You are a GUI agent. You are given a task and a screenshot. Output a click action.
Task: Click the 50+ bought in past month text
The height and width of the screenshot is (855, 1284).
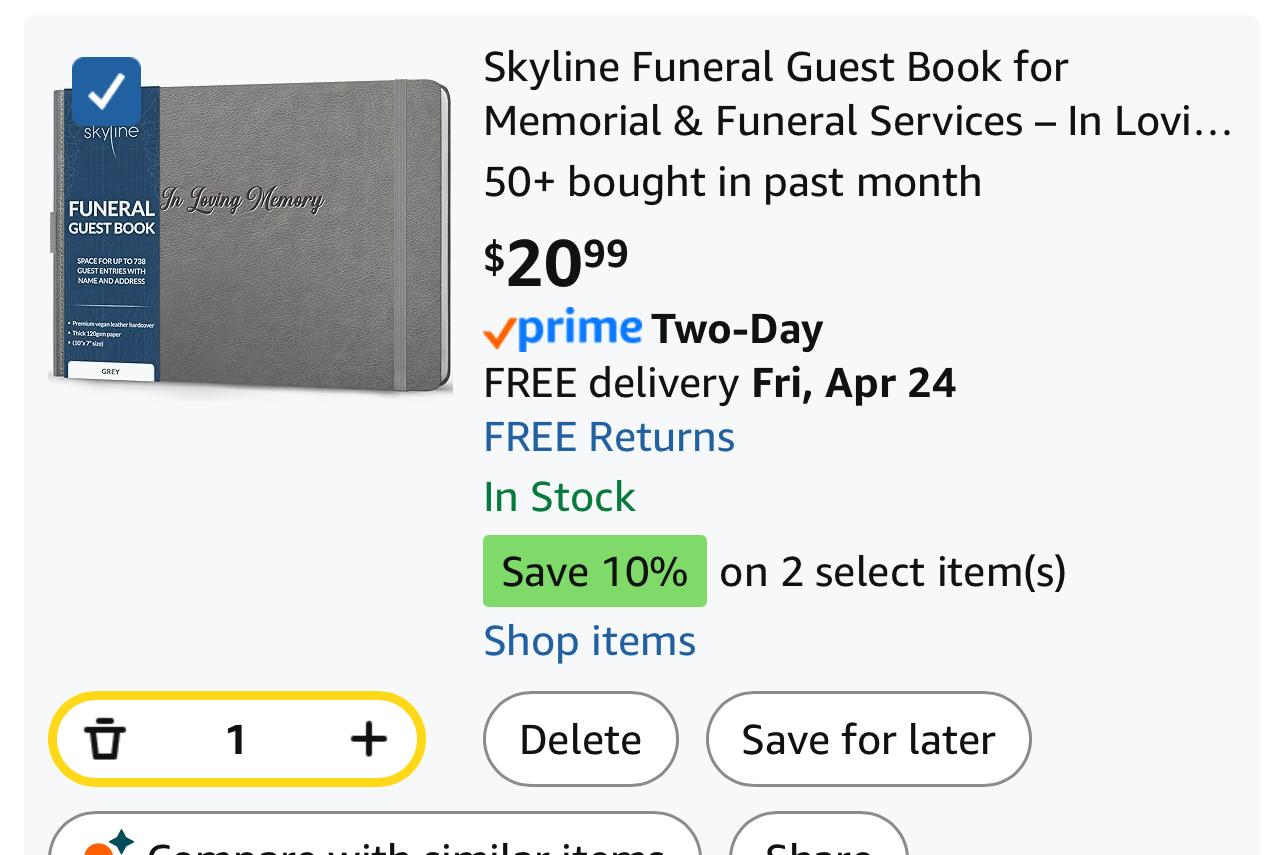point(732,181)
